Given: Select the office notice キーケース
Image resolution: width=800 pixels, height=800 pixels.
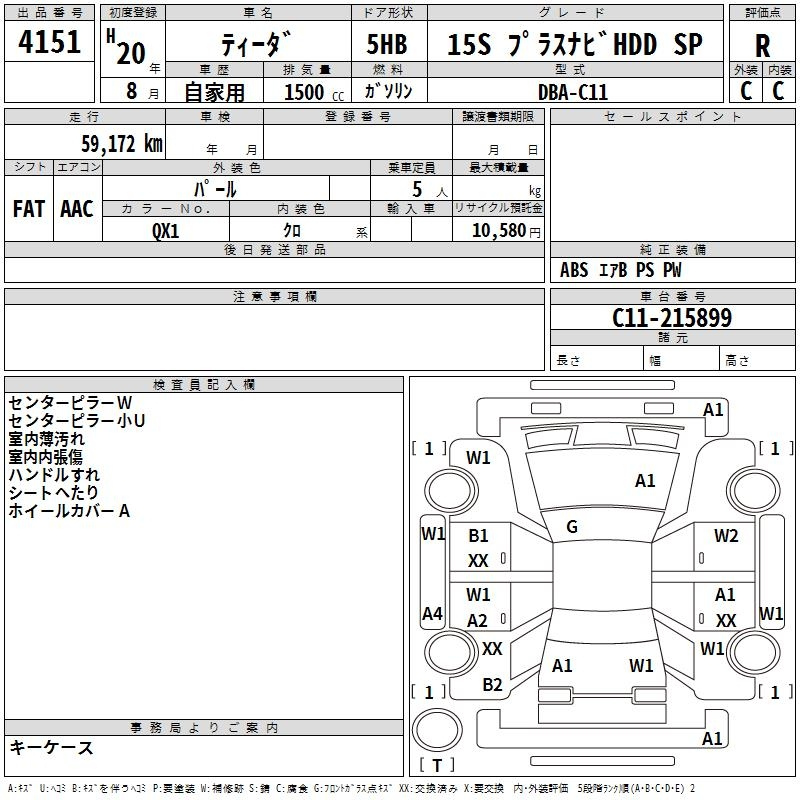Looking at the screenshot, I should point(52,747).
